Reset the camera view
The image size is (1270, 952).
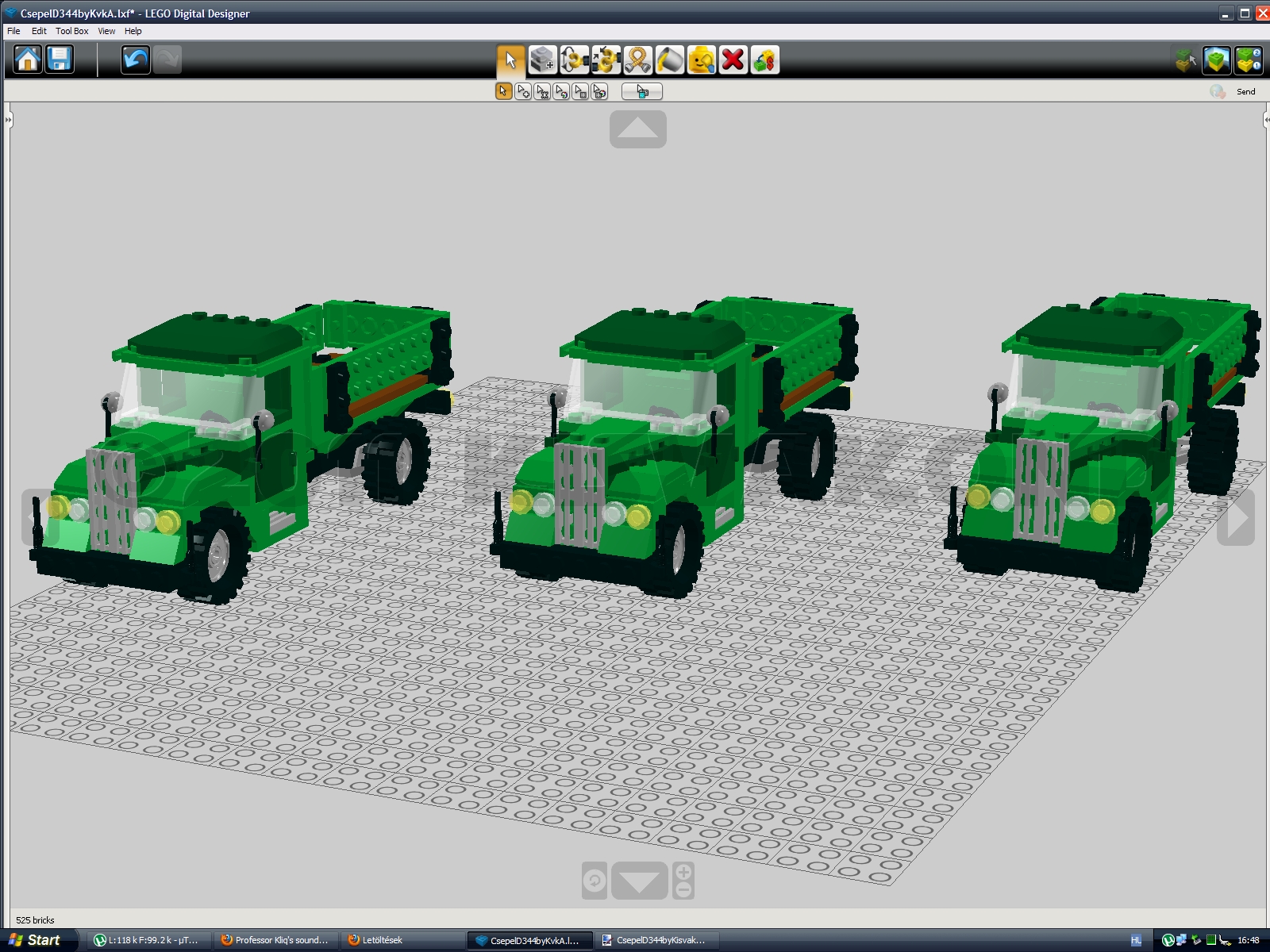595,881
